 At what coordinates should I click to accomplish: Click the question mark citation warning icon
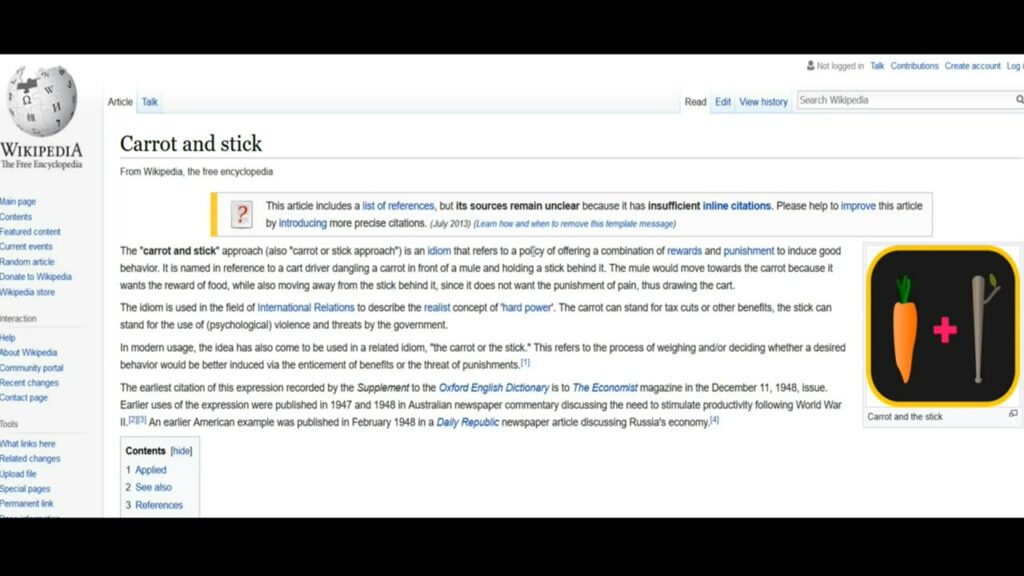tap(241, 214)
